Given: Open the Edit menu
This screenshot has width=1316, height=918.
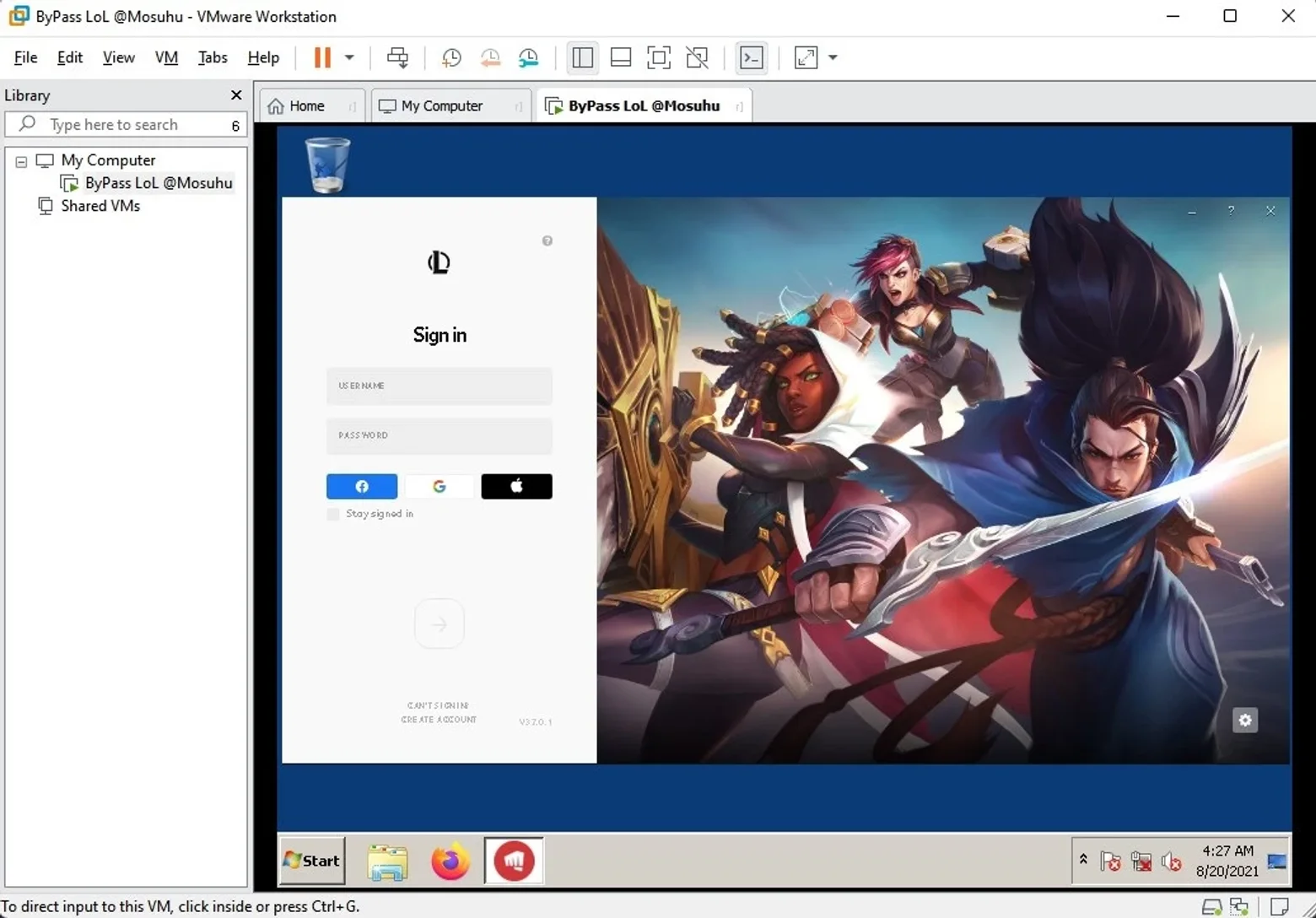Looking at the screenshot, I should (x=70, y=57).
